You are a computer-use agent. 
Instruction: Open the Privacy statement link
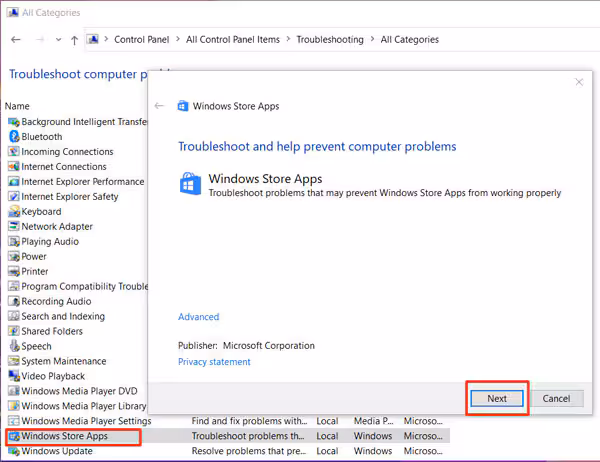pyautogui.click(x=214, y=362)
